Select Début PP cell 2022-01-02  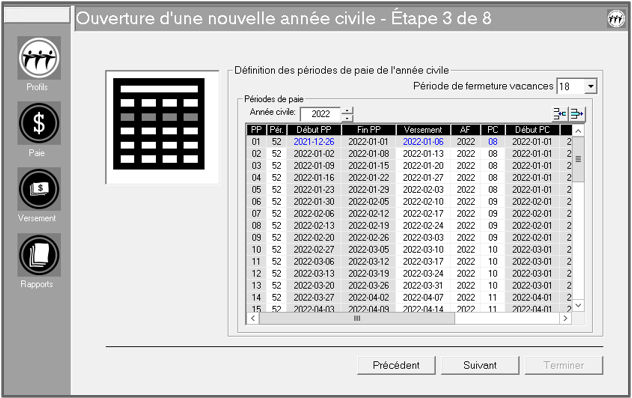314,154
